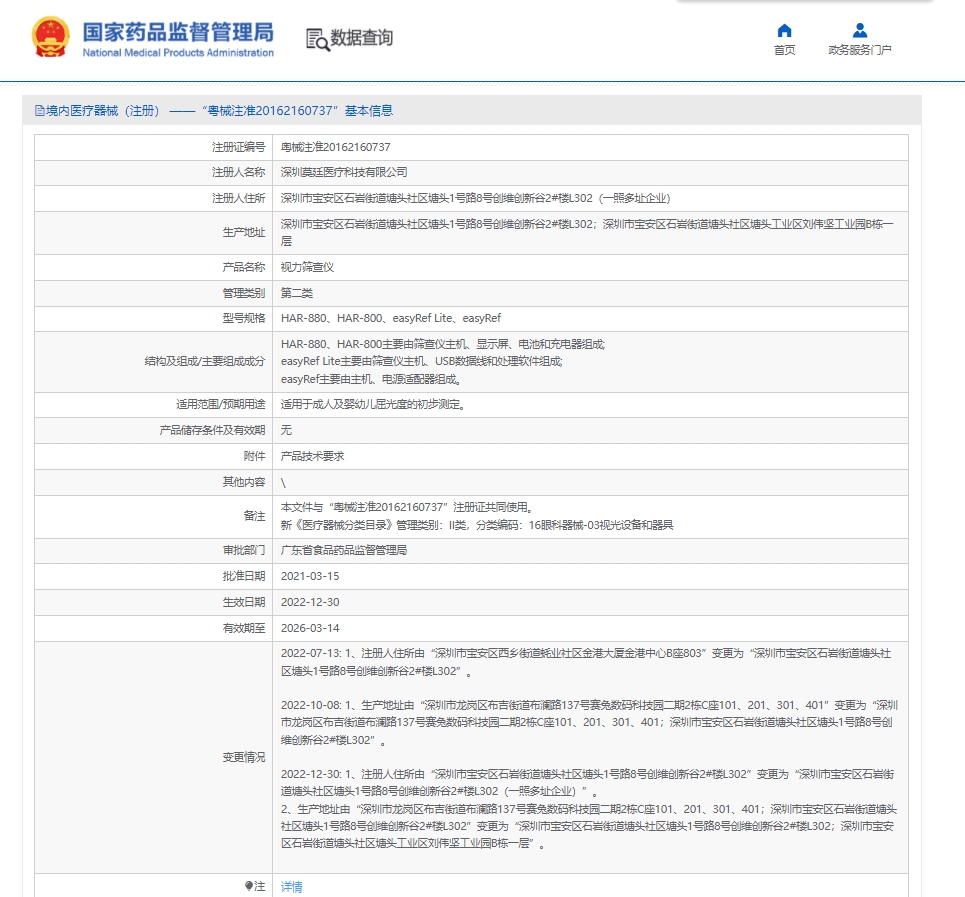Select product name value 视力筛查仪

[x=307, y=267]
